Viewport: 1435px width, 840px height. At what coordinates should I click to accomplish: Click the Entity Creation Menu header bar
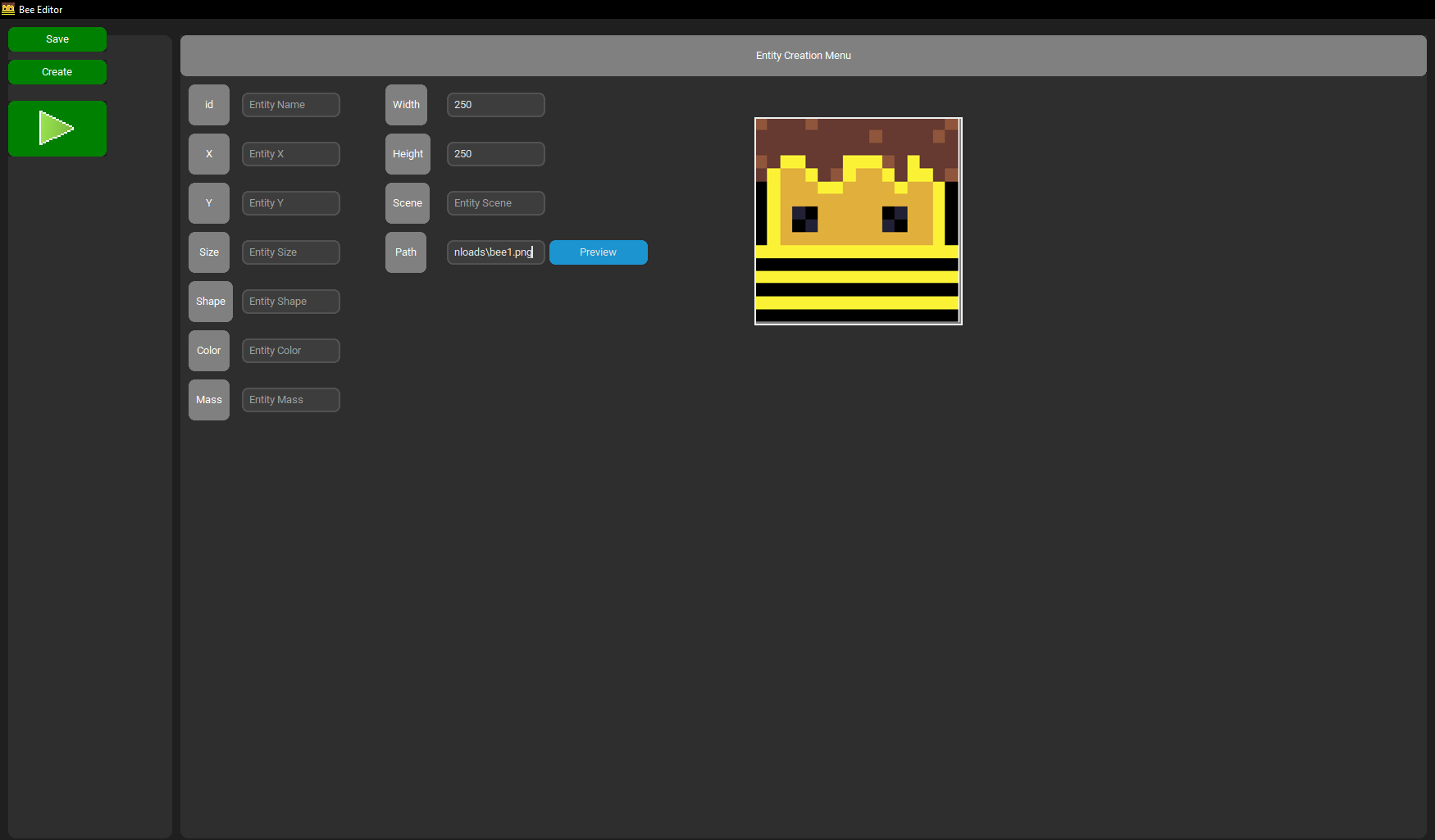(x=804, y=56)
